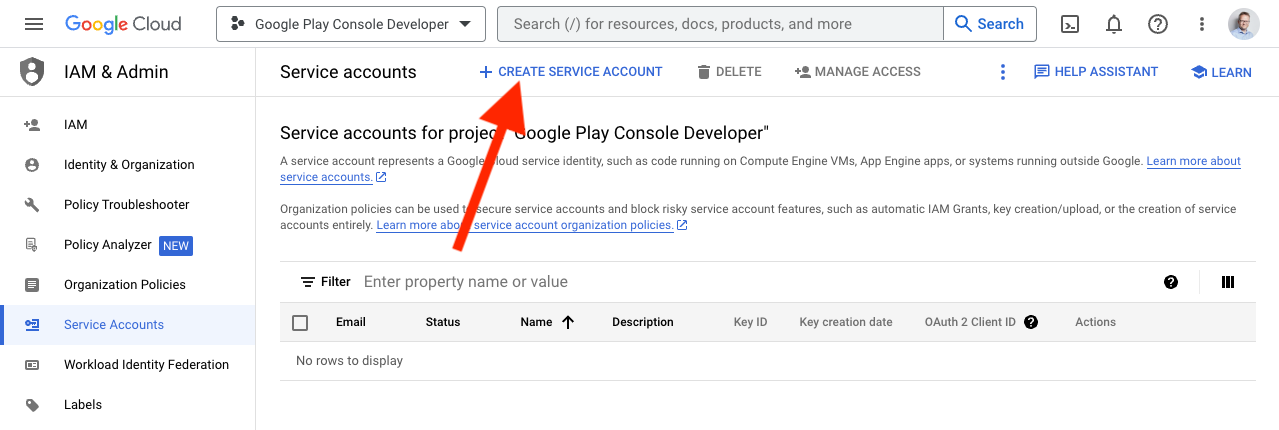Open Policy Analyzer
The width and height of the screenshot is (1279, 430).
[128, 245]
